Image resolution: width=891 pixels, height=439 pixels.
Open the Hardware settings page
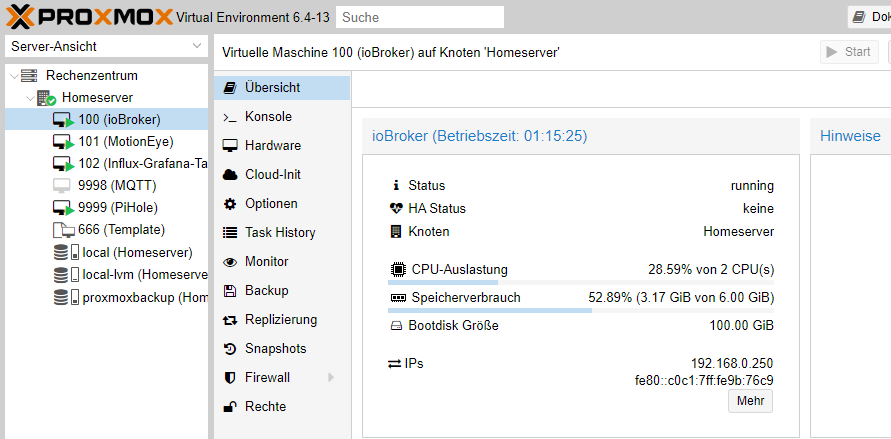(272, 146)
